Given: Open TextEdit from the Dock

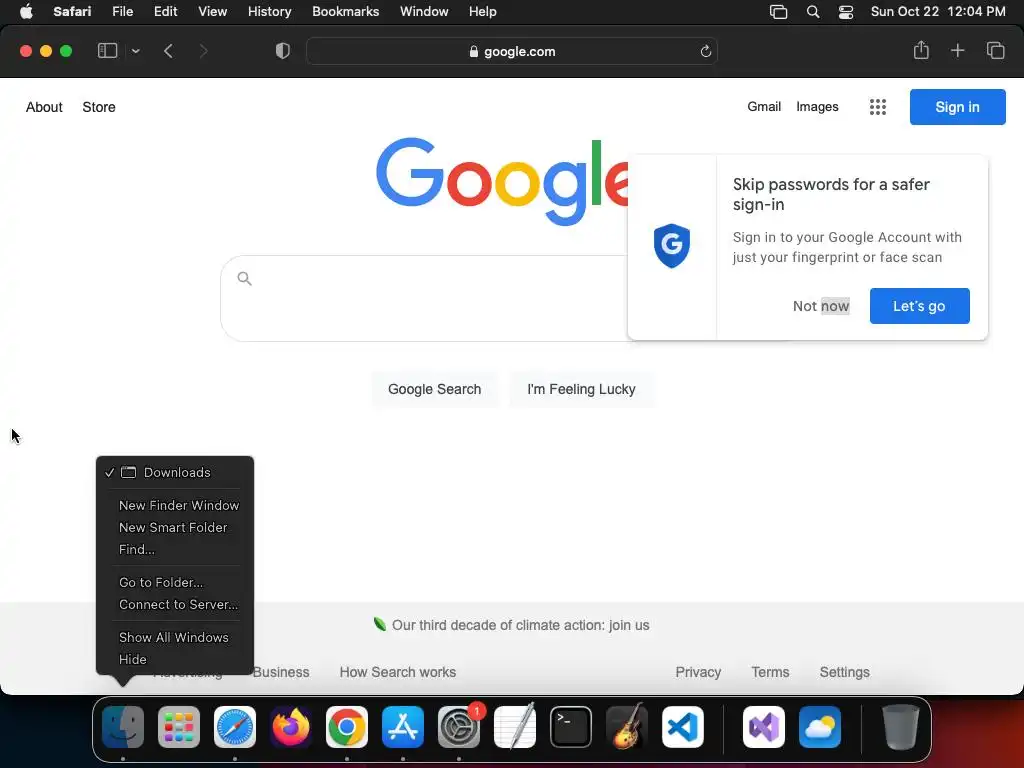Looking at the screenshot, I should point(515,727).
